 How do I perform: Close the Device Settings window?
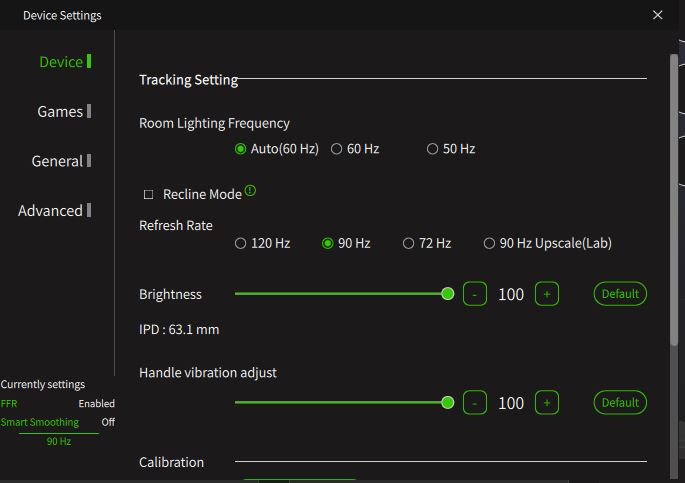coord(657,15)
